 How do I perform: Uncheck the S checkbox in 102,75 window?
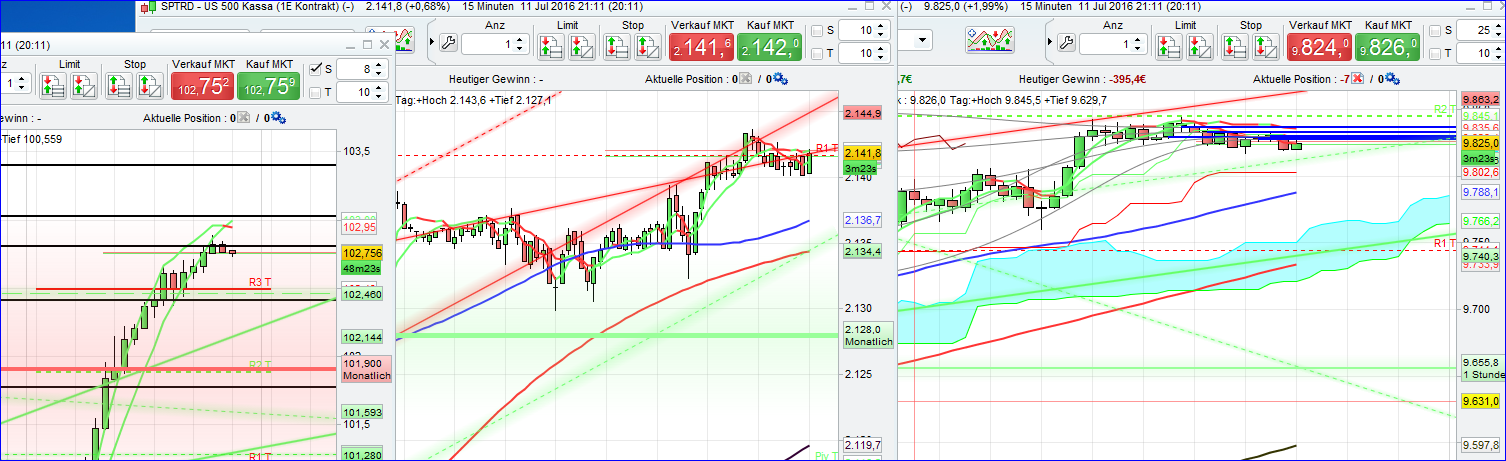point(316,69)
